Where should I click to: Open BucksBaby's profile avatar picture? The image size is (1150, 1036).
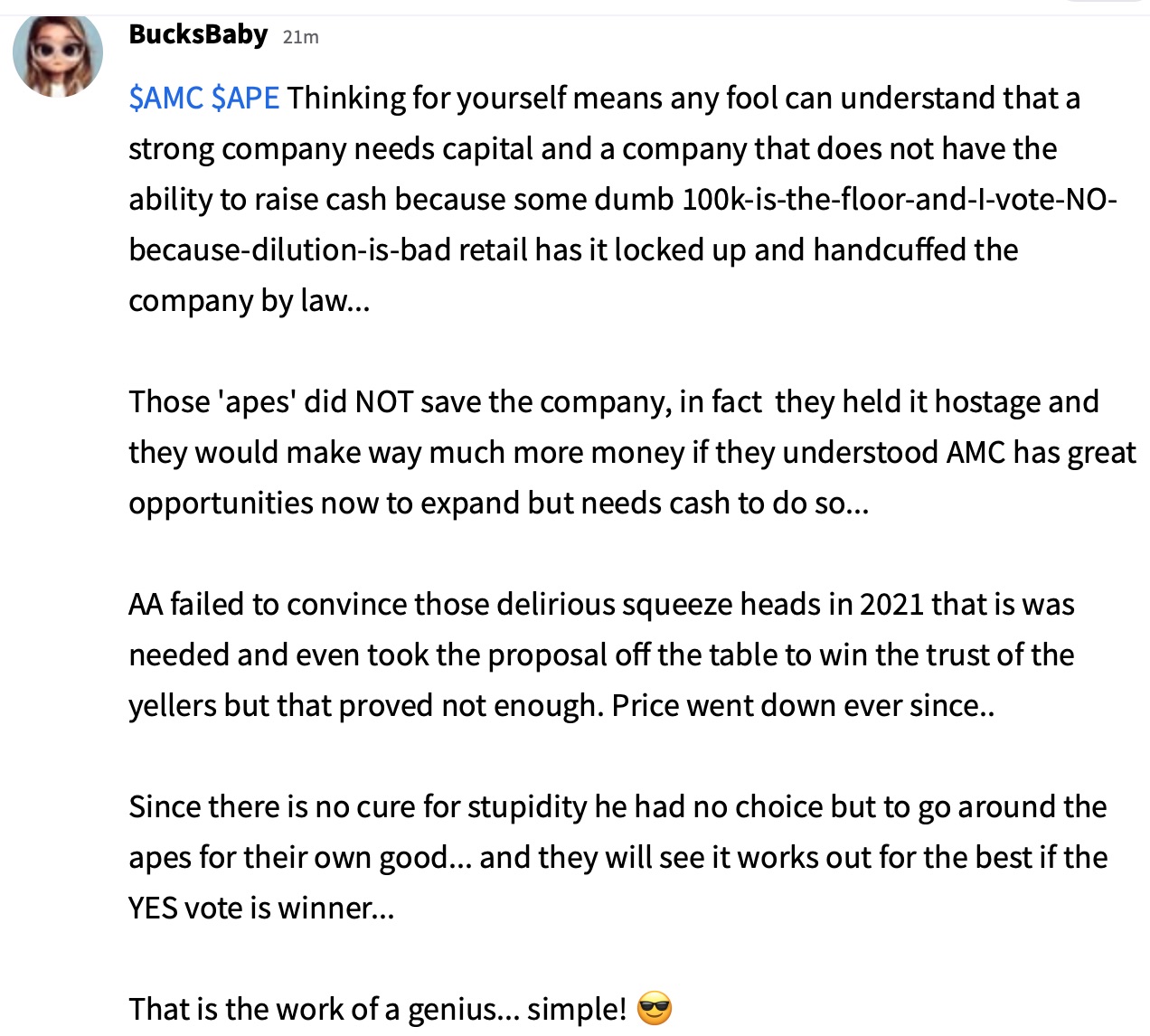pyautogui.click(x=57, y=54)
